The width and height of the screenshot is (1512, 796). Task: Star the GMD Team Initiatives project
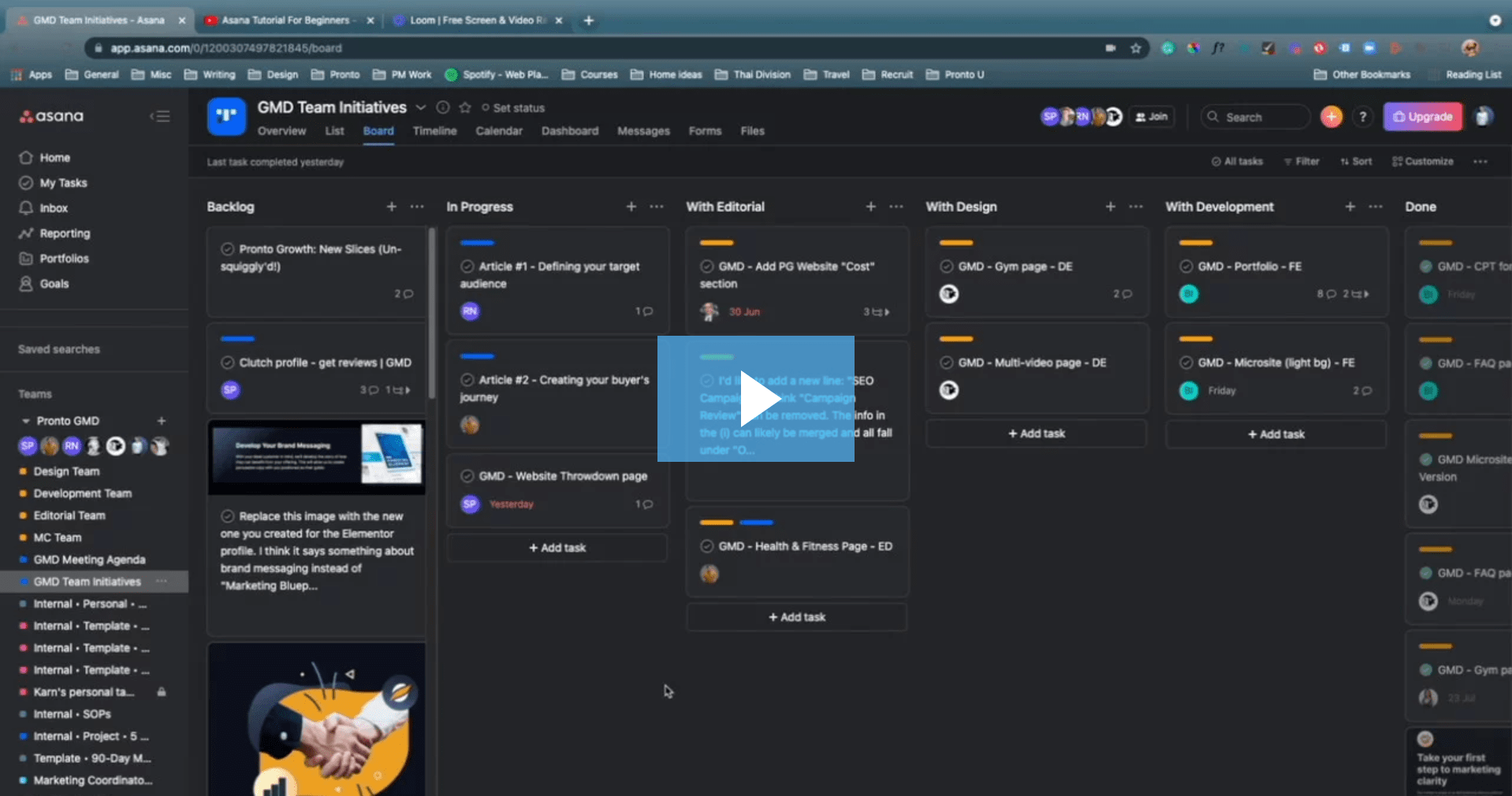tap(465, 107)
